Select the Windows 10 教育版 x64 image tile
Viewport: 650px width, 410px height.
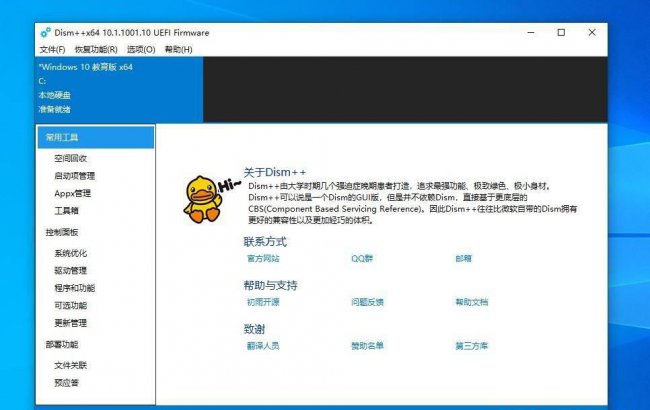119,89
